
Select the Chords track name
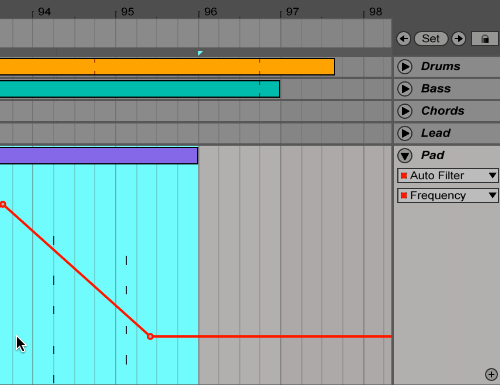442,111
